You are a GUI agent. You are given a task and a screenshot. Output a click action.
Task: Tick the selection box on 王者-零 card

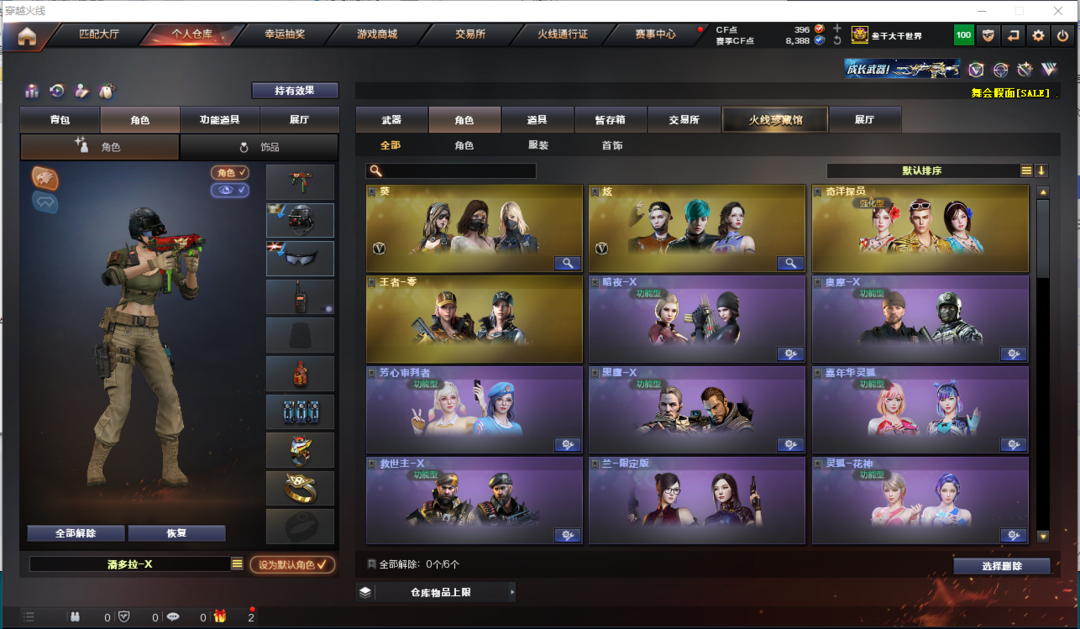(372, 282)
